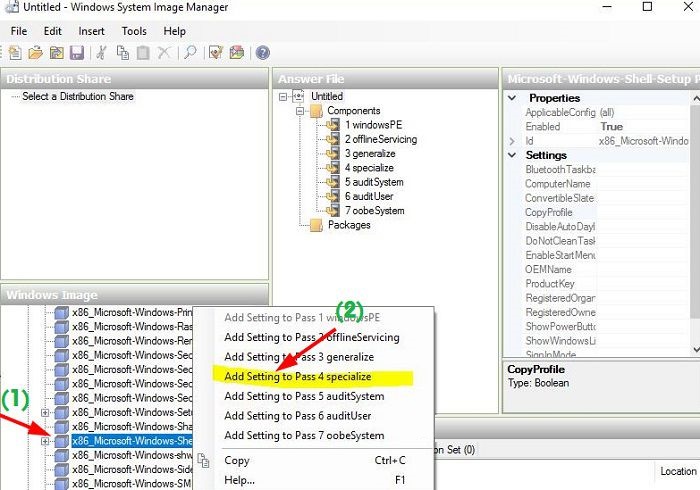The image size is (700, 490).
Task: Click the Validate Answer File toolbar icon
Action: pyautogui.click(x=216, y=53)
